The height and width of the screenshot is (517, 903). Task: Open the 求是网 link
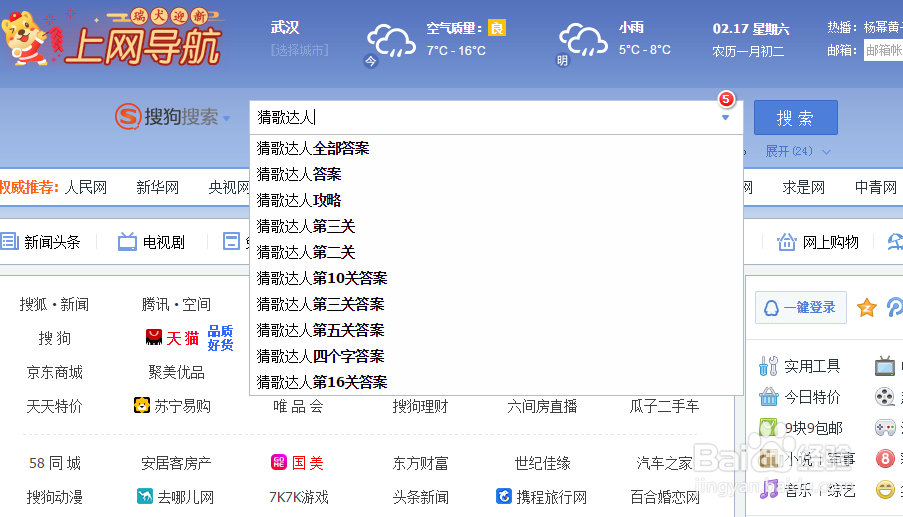click(x=803, y=187)
